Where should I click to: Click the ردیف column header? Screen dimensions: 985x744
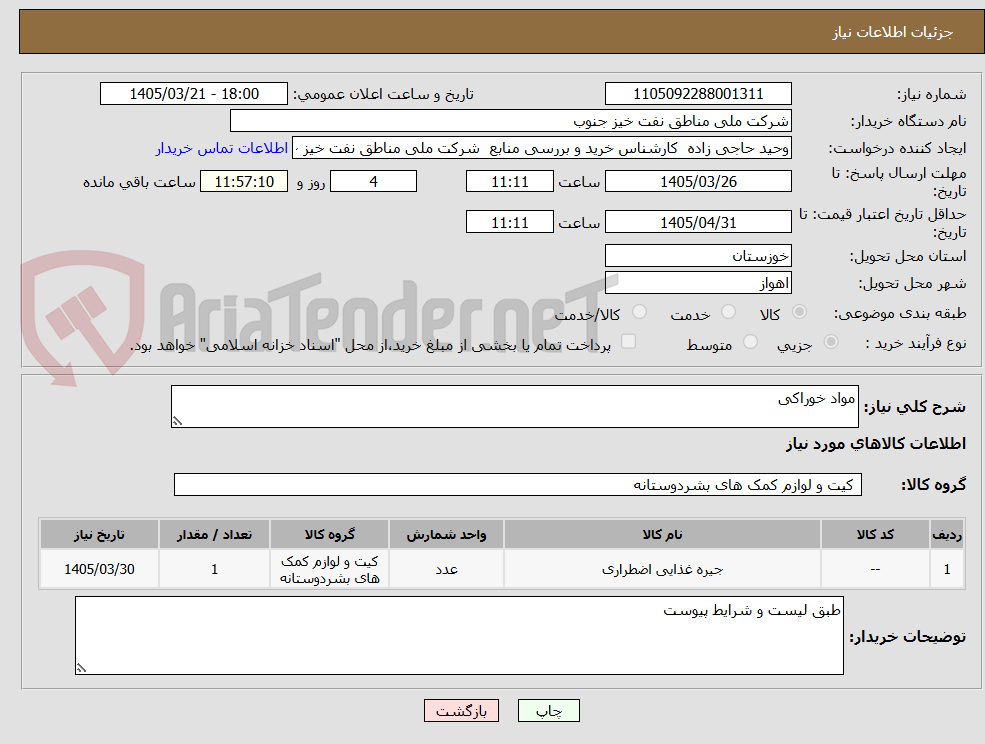[x=947, y=535]
